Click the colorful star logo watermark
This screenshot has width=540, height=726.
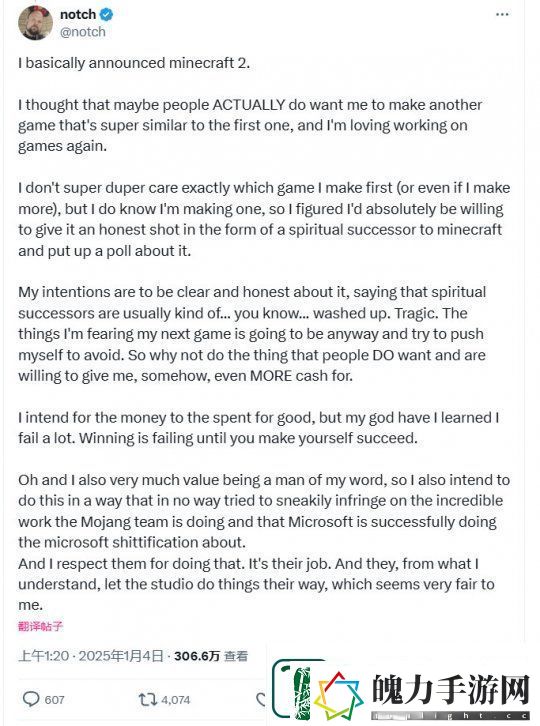coord(339,696)
